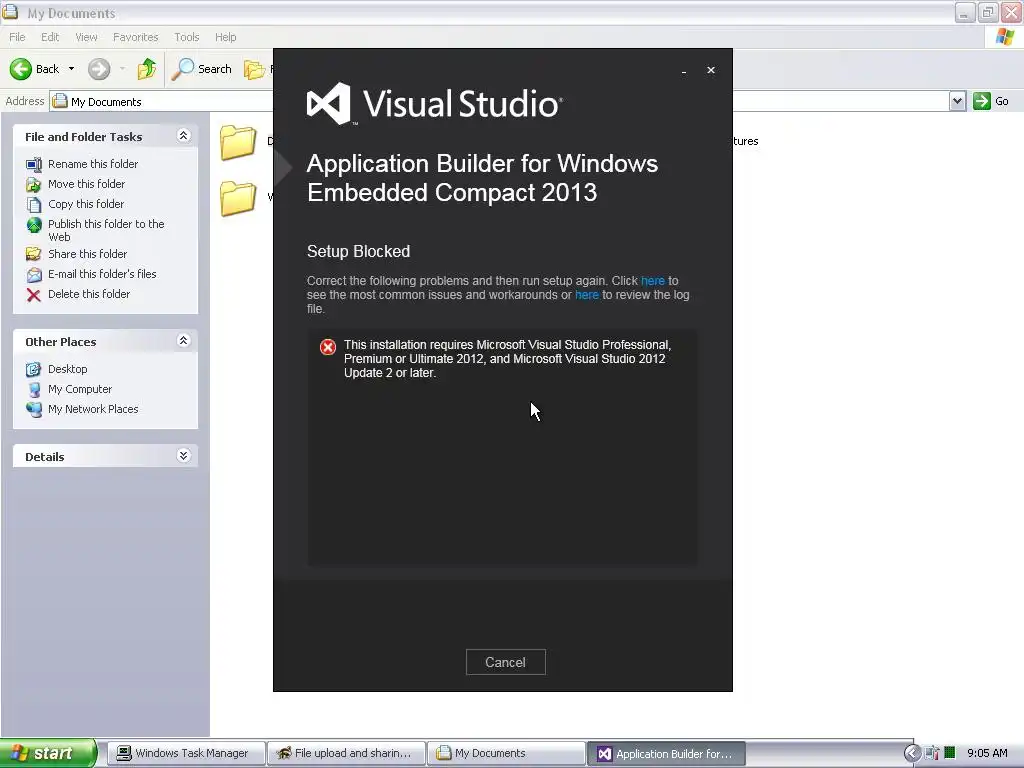Viewport: 1024px width, 768px height.
Task: Minimize the Visual Studio setup dialog
Action: tap(684, 71)
